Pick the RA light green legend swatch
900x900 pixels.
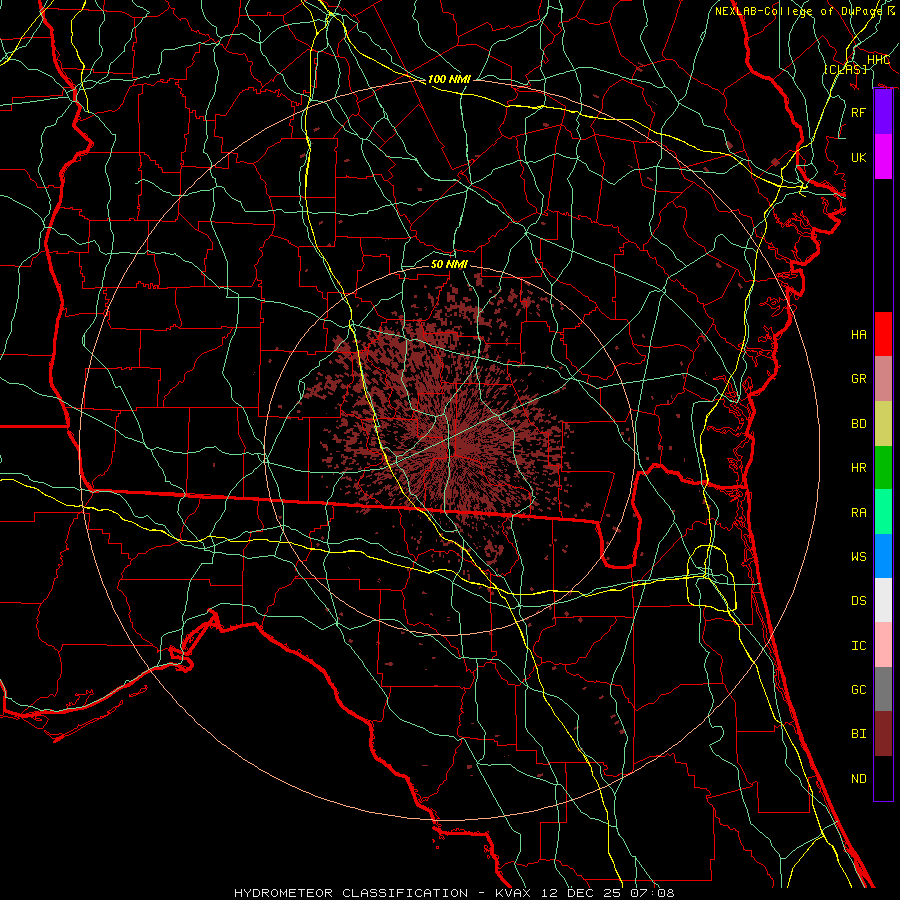pos(883,512)
